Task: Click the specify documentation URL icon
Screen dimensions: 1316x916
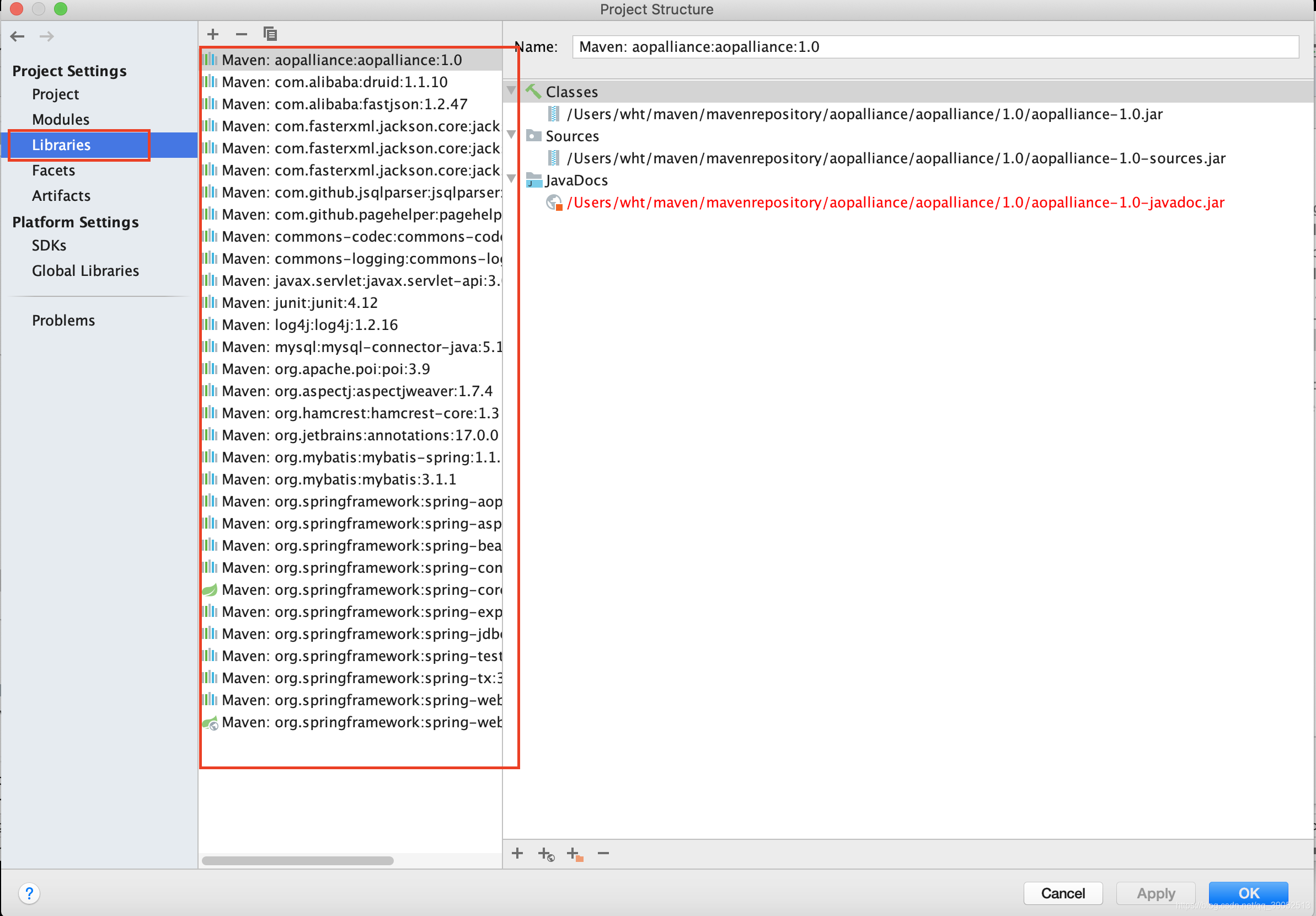Action: (546, 855)
